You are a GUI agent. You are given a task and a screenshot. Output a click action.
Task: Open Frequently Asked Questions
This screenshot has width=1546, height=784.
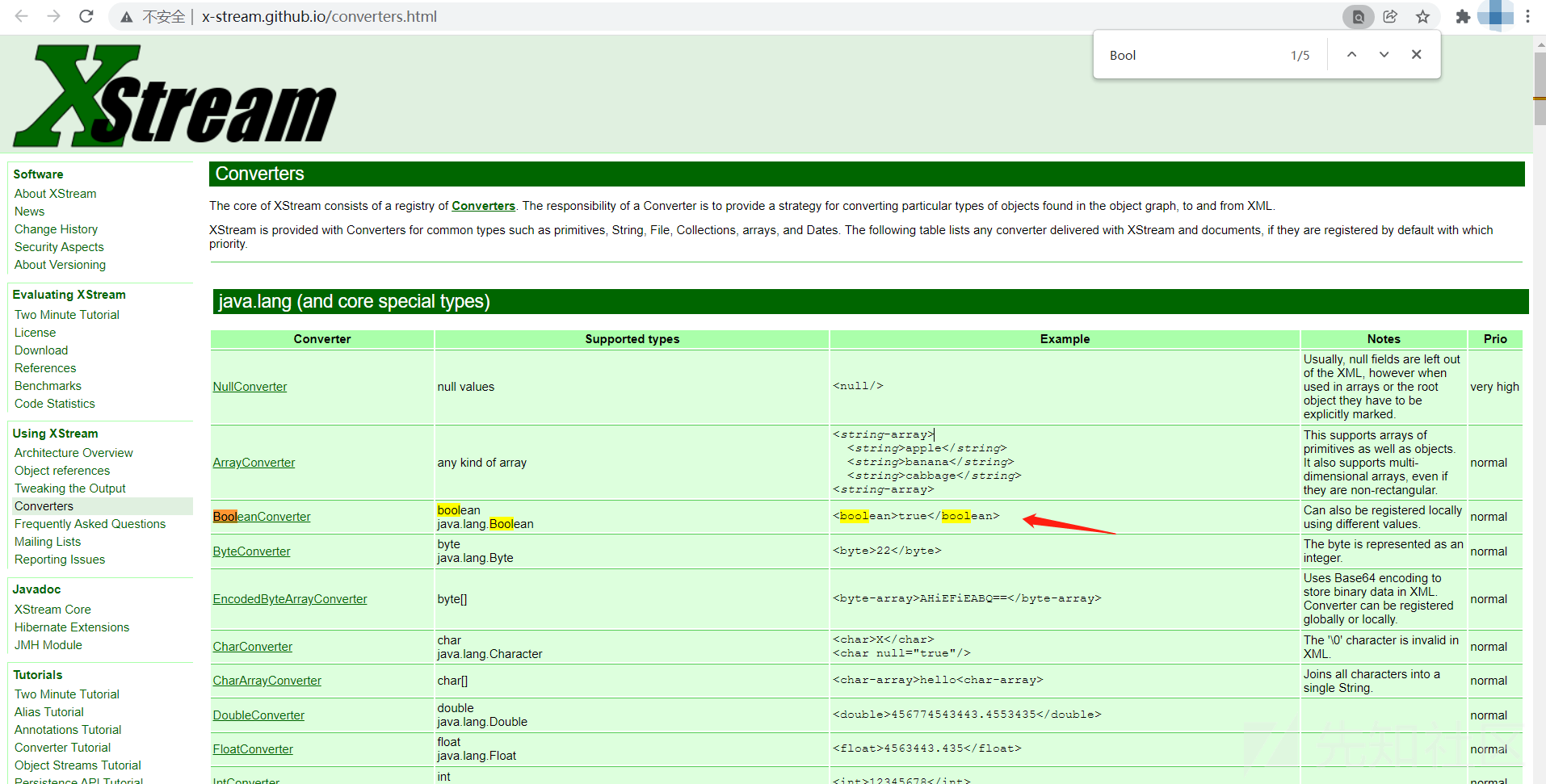coord(90,524)
